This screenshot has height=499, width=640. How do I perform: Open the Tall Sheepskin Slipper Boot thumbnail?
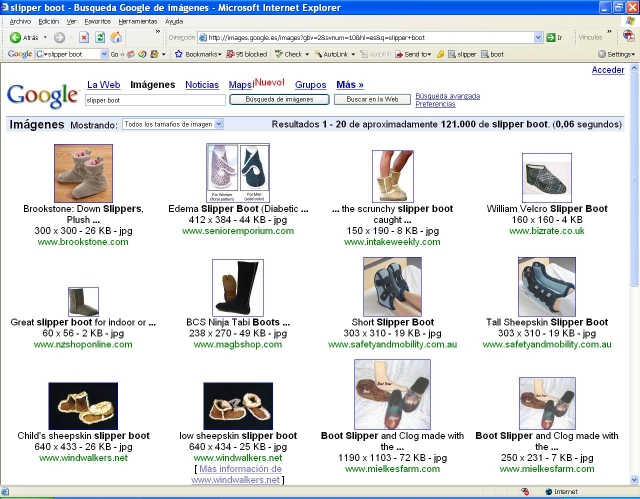547,287
